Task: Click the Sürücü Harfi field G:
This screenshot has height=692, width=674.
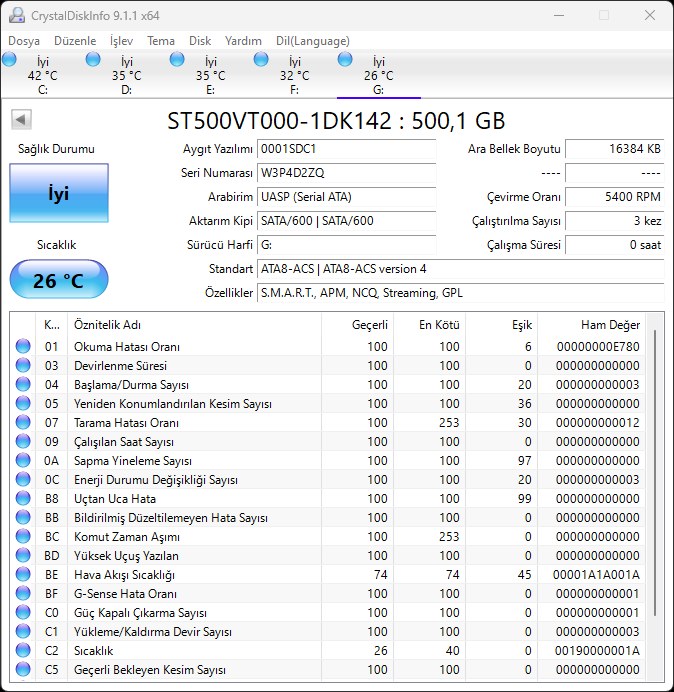Action: (346, 244)
